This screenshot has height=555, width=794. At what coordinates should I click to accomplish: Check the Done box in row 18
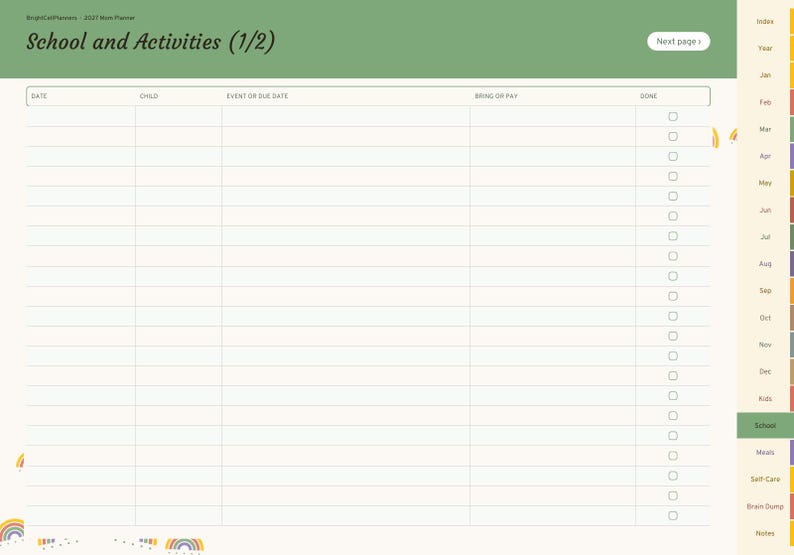coord(673,456)
